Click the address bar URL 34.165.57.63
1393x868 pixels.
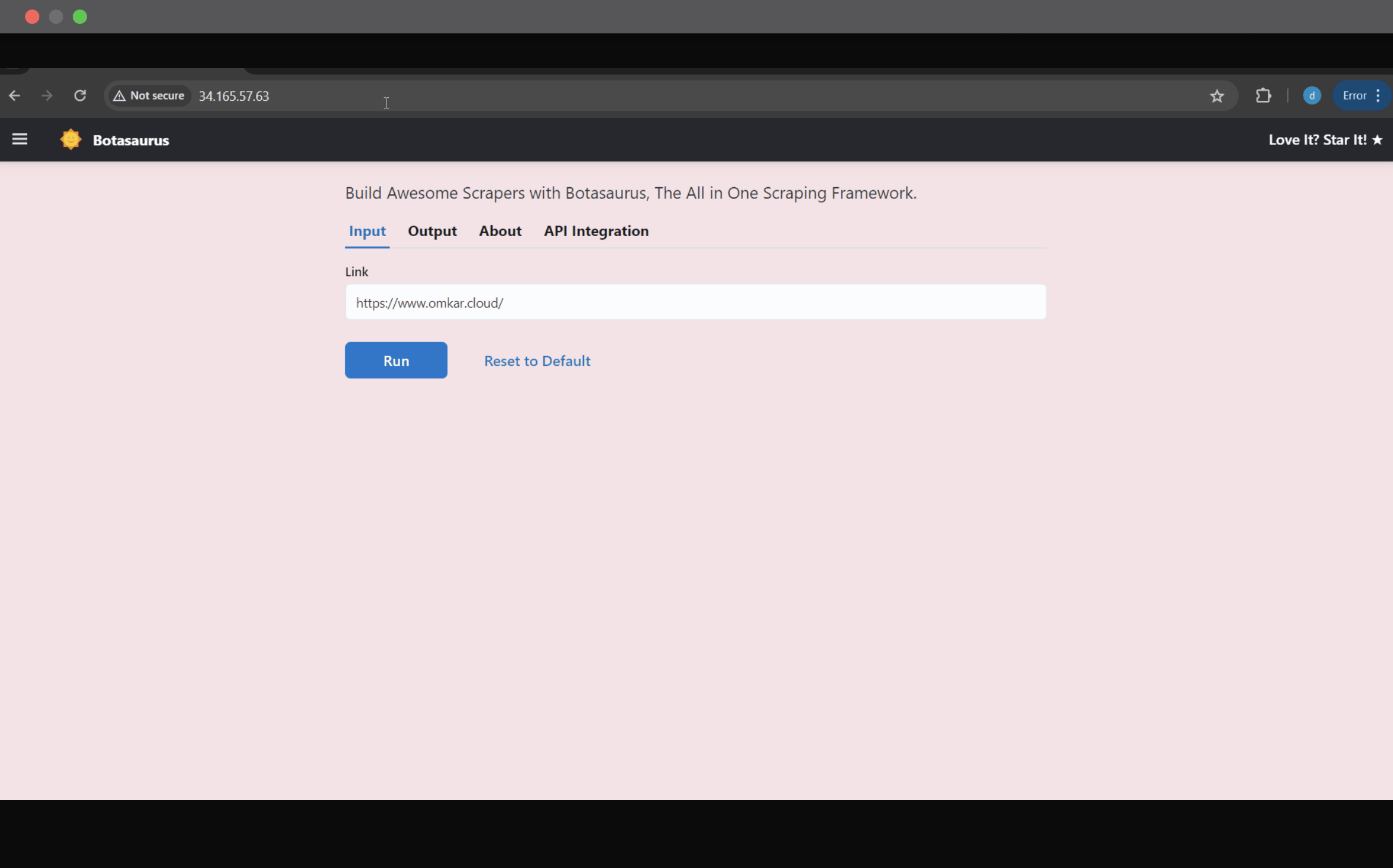[x=234, y=97]
